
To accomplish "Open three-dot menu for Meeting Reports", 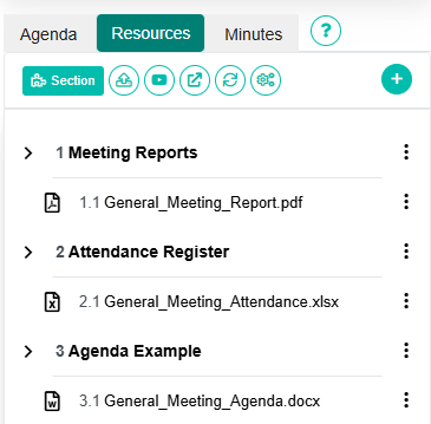I will coord(406,152).
